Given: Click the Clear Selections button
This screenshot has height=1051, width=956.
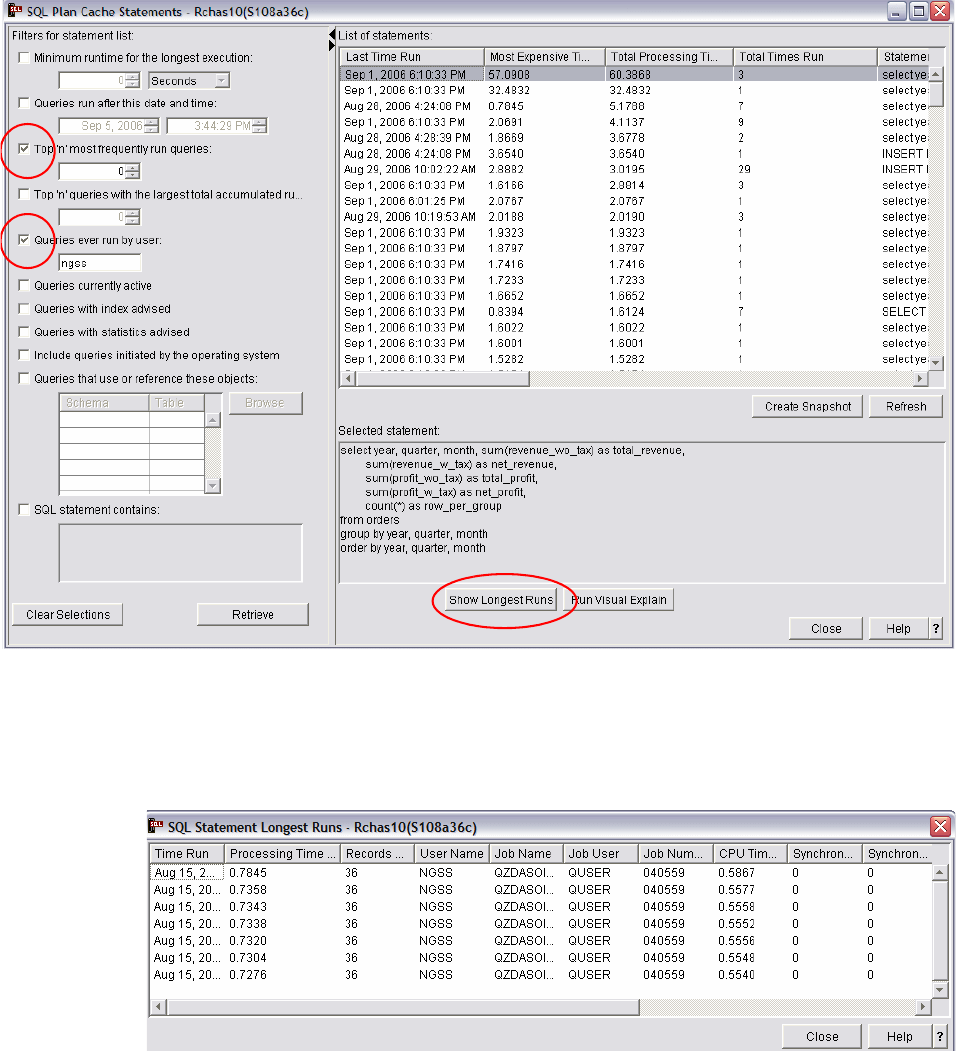Looking at the screenshot, I should [x=67, y=613].
